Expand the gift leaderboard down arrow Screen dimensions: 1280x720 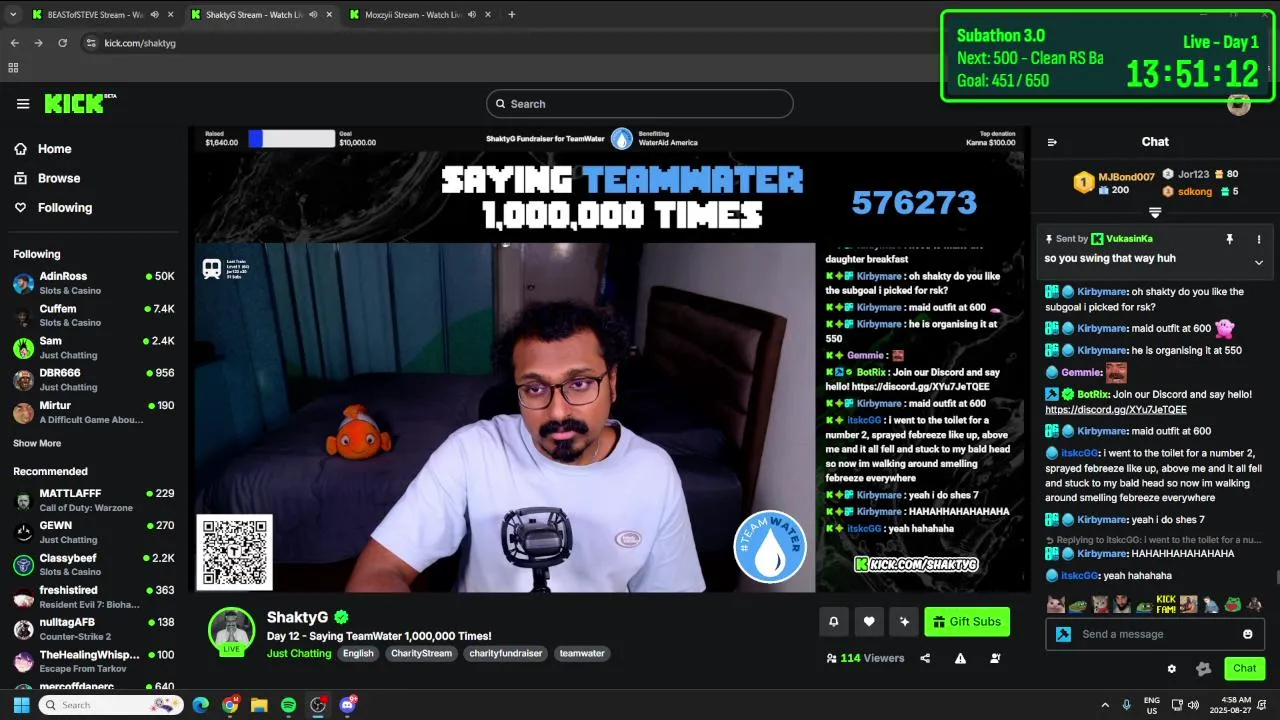click(x=1155, y=213)
